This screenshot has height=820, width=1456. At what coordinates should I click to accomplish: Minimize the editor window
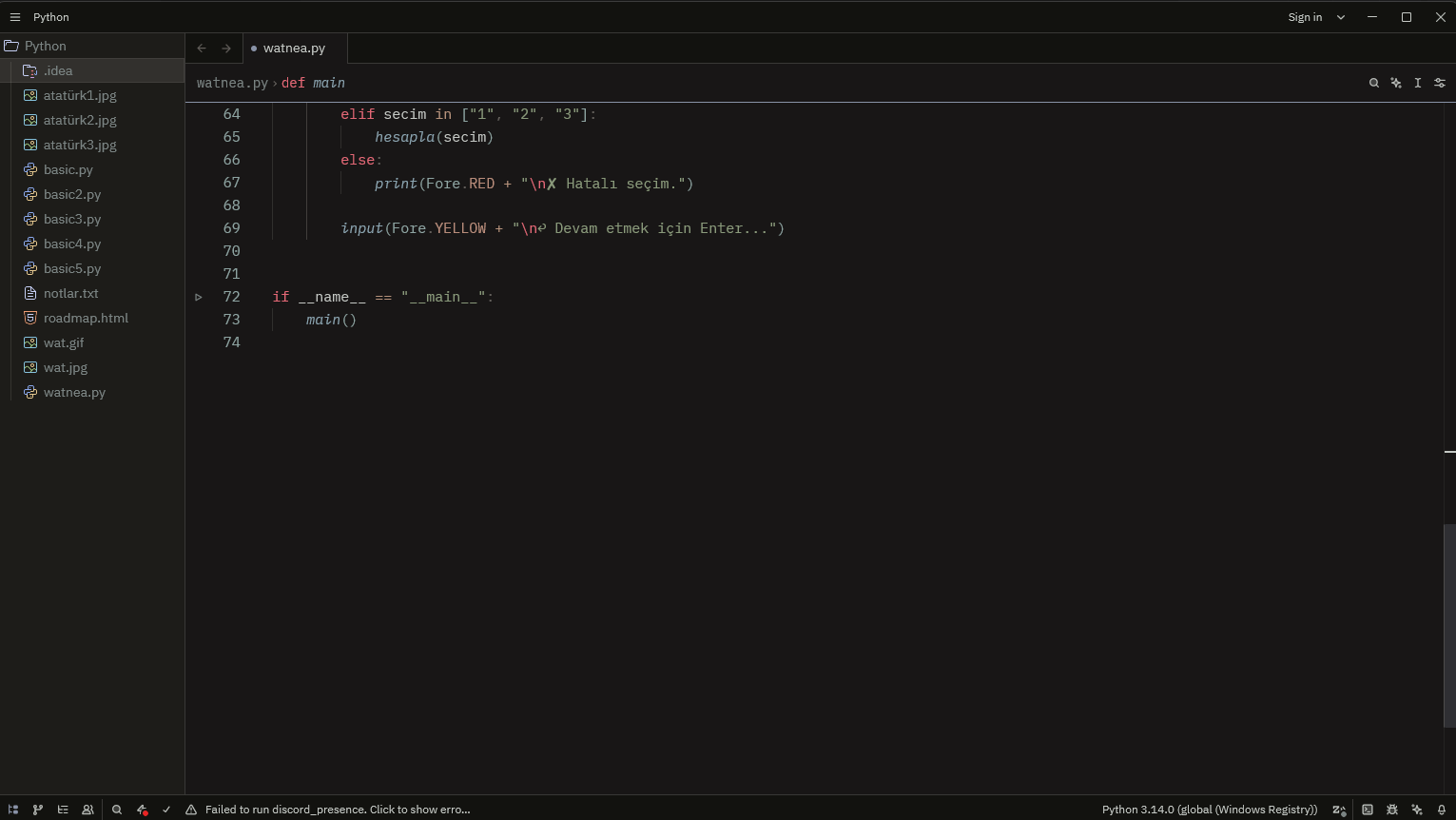[1372, 17]
